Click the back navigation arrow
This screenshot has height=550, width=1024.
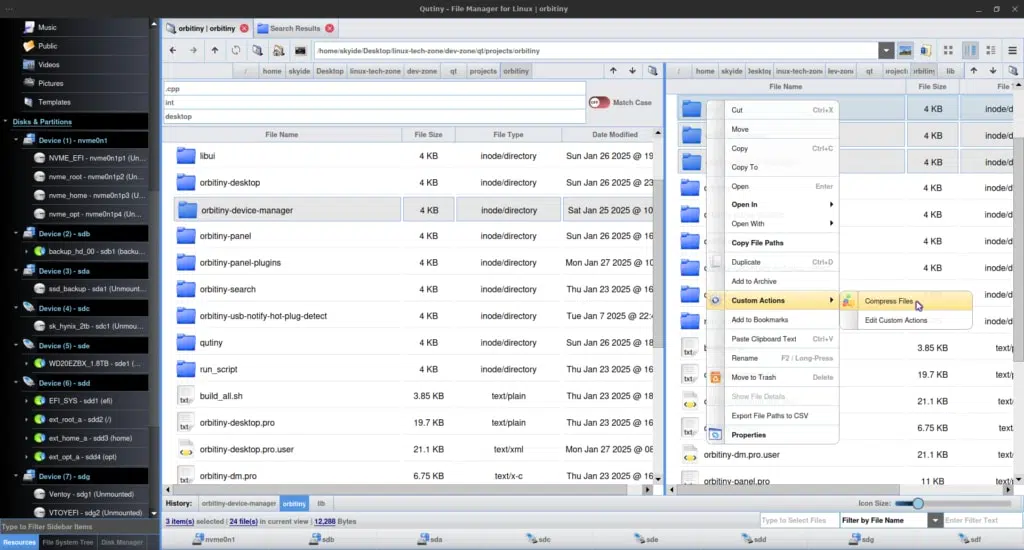[173, 50]
